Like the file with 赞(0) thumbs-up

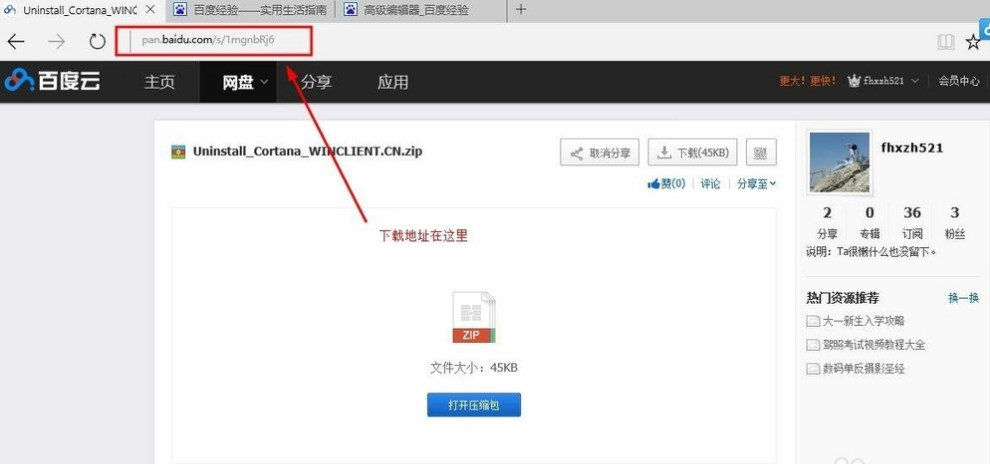tap(666, 184)
